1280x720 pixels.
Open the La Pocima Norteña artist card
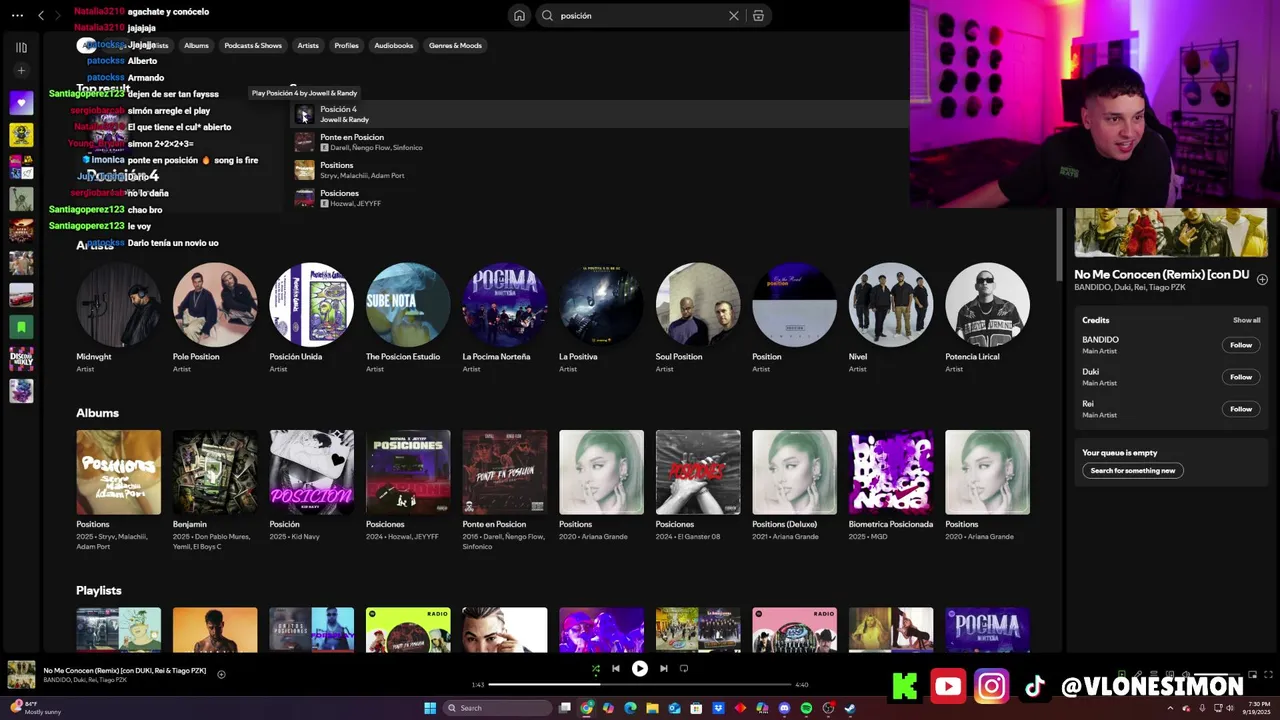505,318
